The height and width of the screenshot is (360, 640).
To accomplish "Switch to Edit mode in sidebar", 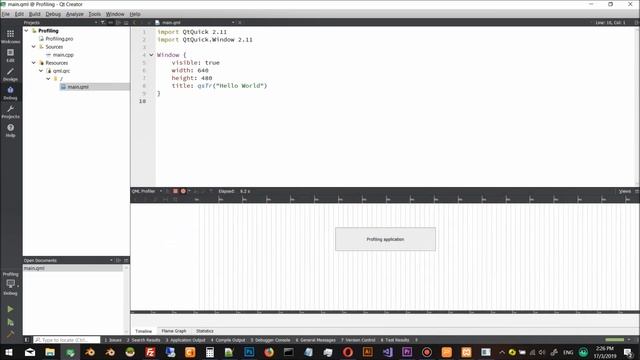I will coord(10,55).
